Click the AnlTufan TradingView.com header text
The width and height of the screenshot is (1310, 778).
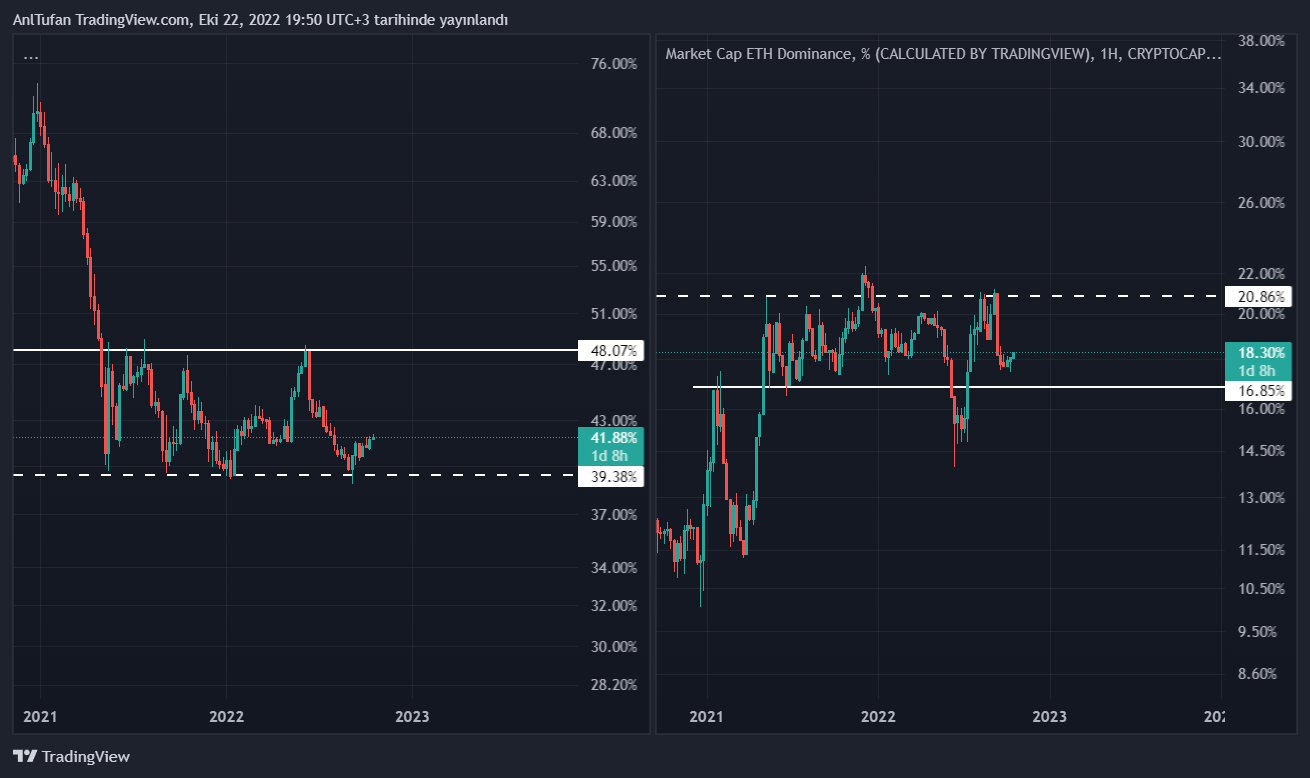click(x=260, y=20)
